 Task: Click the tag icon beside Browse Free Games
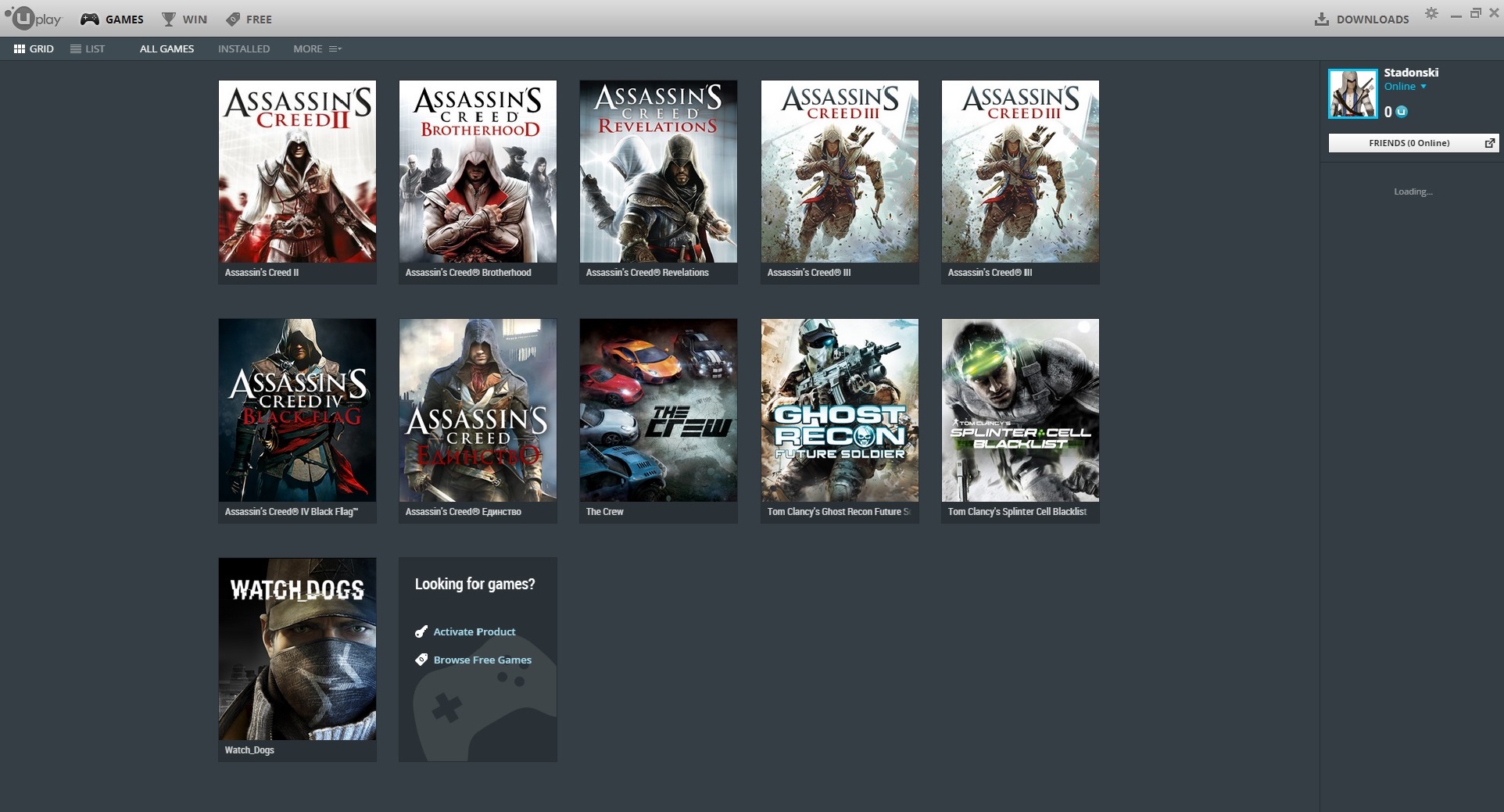click(421, 660)
